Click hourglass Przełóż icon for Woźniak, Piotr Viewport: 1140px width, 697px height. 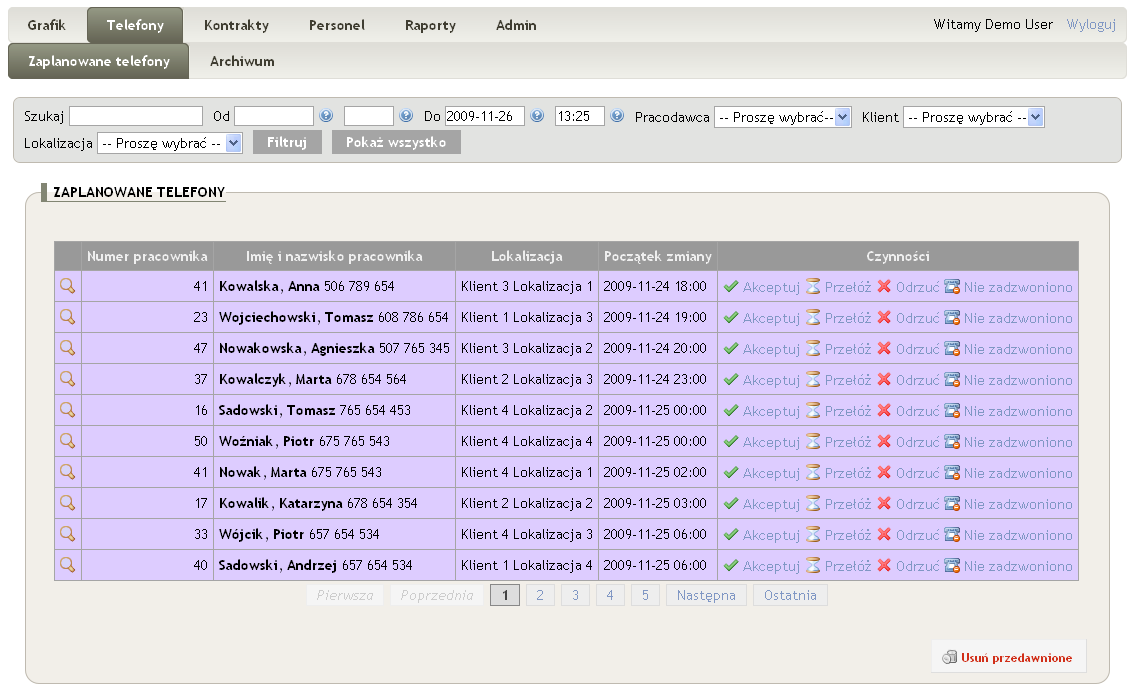pos(813,442)
